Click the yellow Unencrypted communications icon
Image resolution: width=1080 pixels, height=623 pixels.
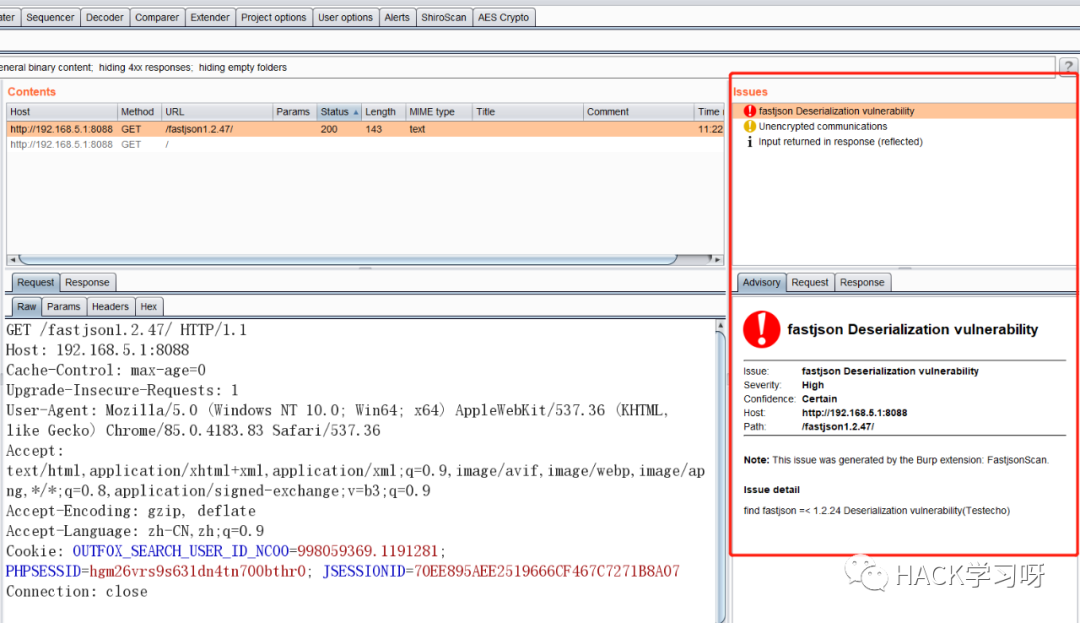click(750, 126)
